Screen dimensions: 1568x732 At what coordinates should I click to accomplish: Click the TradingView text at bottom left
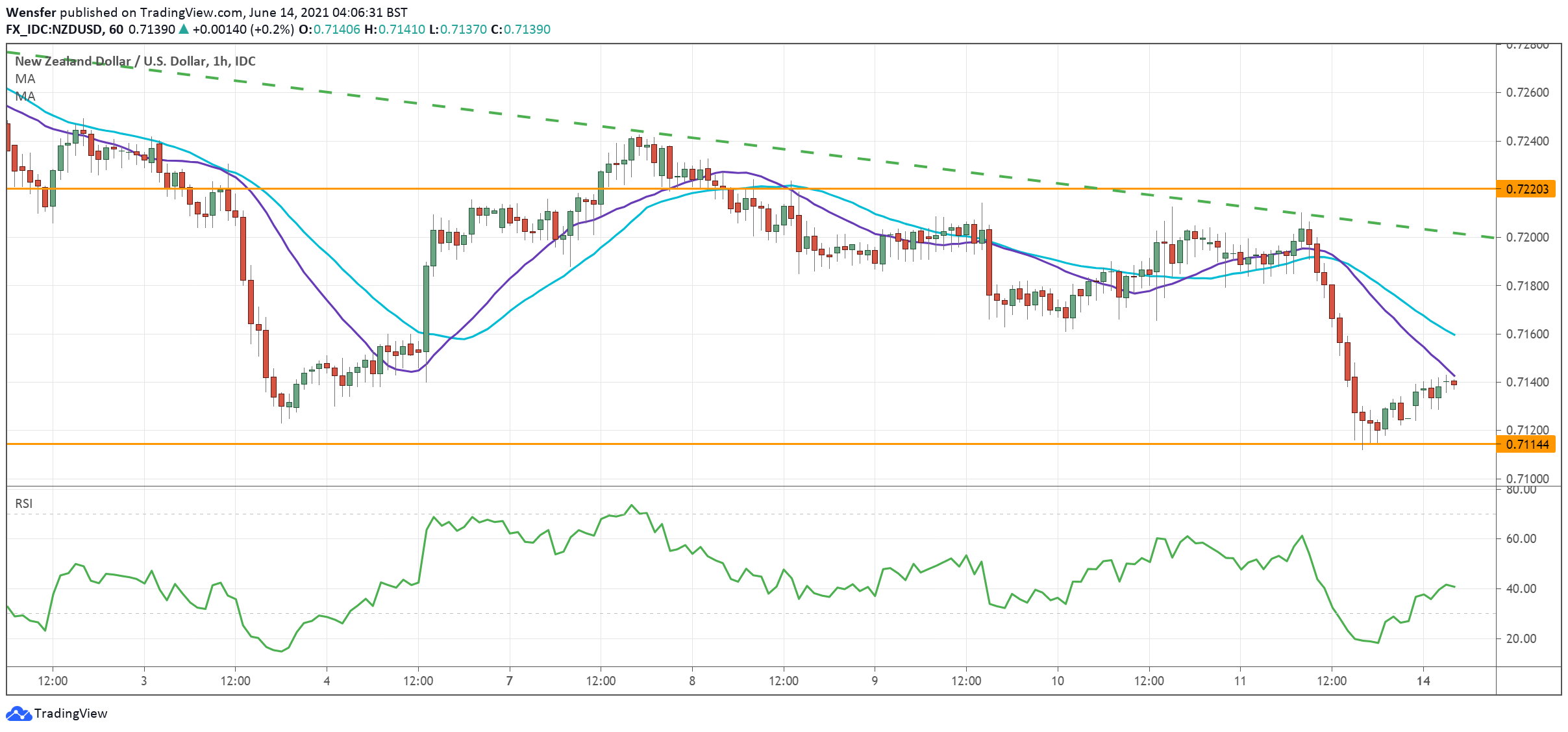[x=70, y=714]
